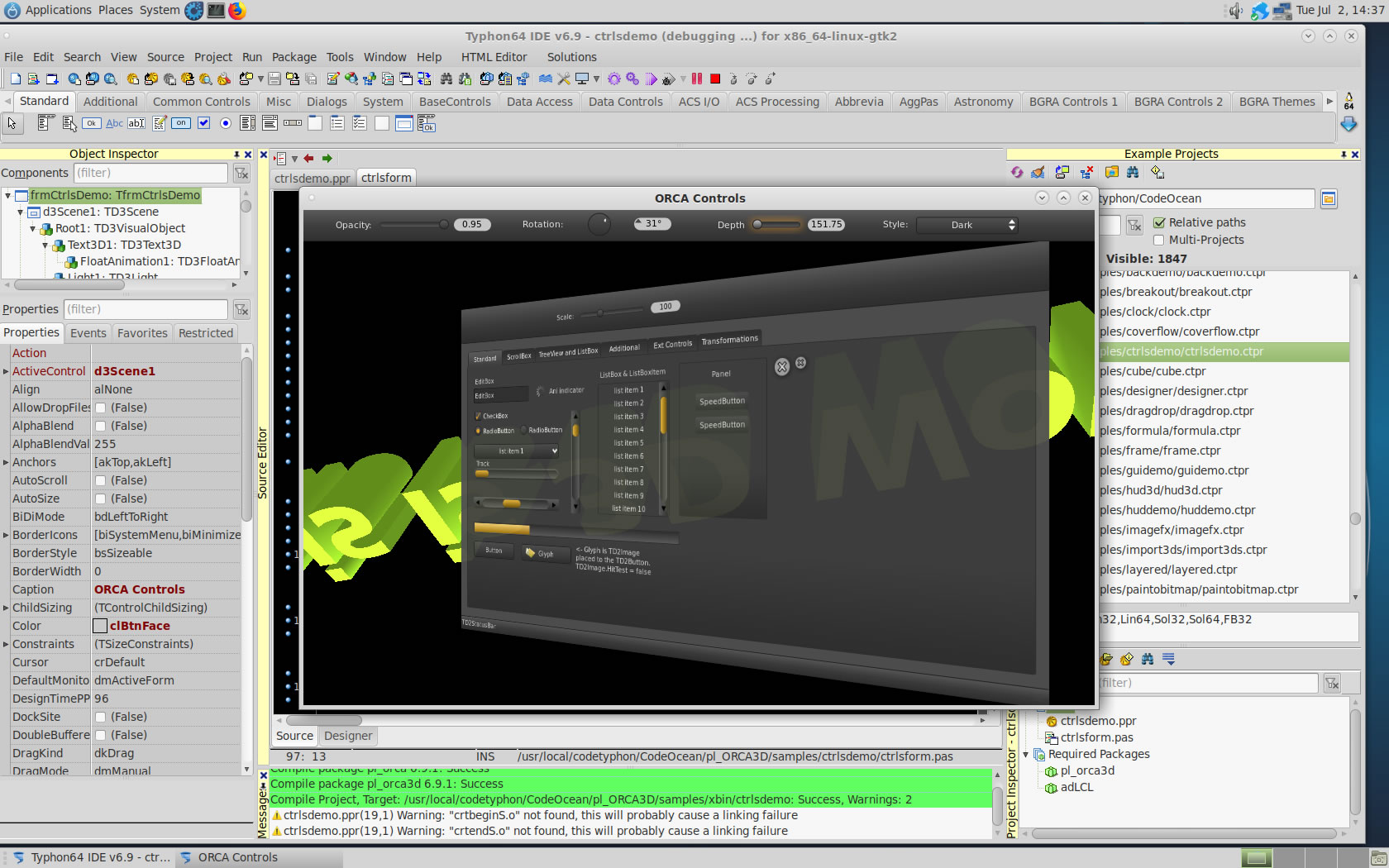Collapse the Root1 TD3VisualObject node
The image size is (1389, 868).
tap(33, 229)
